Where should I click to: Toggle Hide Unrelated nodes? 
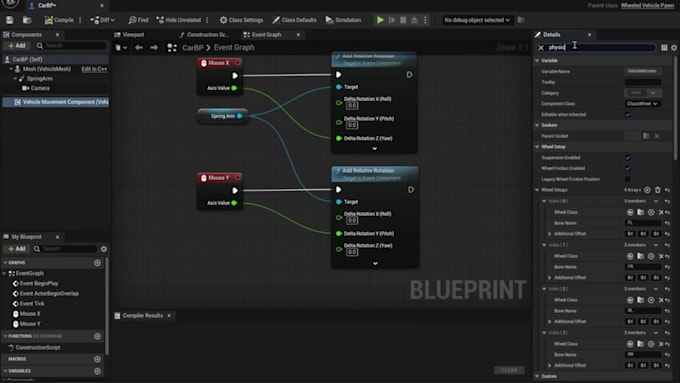point(179,20)
